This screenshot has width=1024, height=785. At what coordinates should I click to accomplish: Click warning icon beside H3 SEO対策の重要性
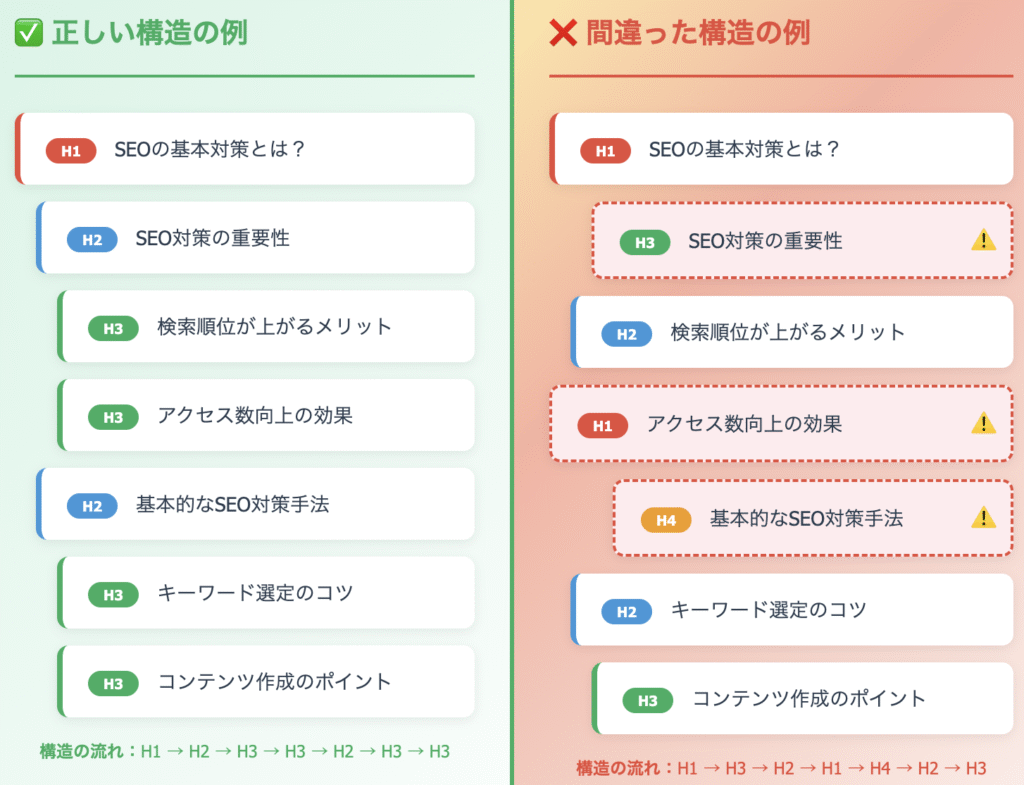point(983,240)
